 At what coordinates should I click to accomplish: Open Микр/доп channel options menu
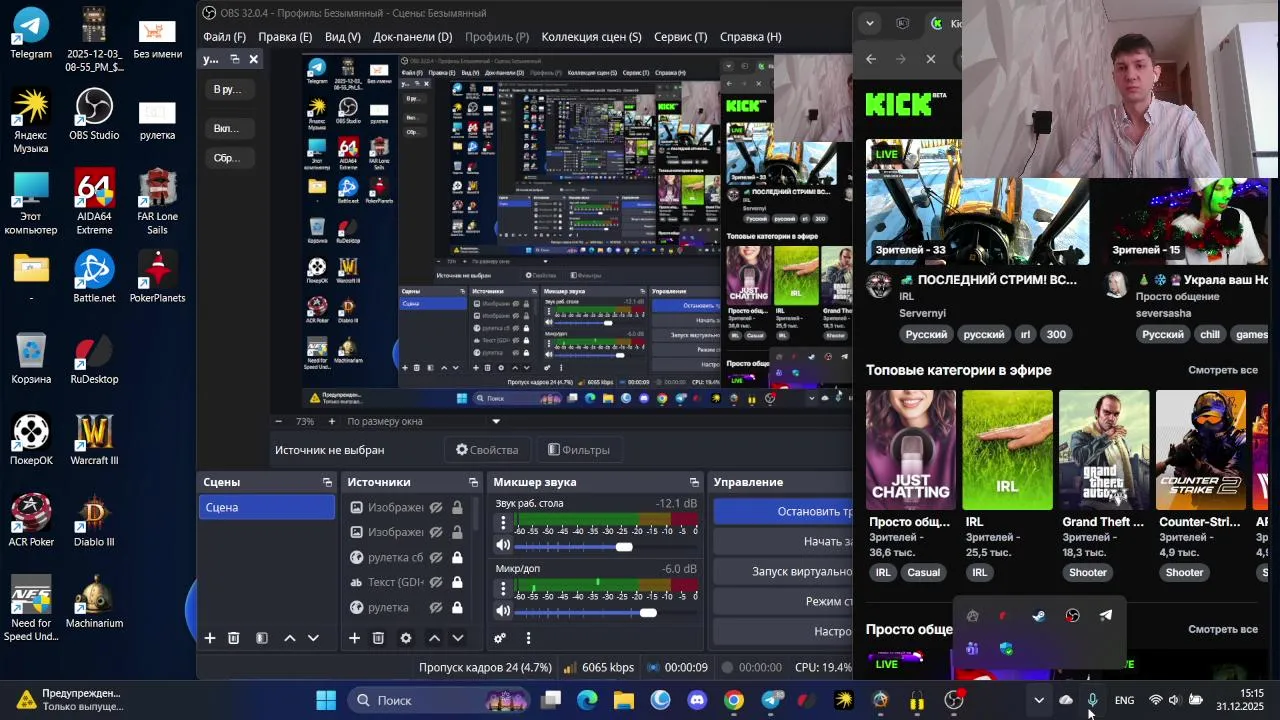(x=503, y=589)
